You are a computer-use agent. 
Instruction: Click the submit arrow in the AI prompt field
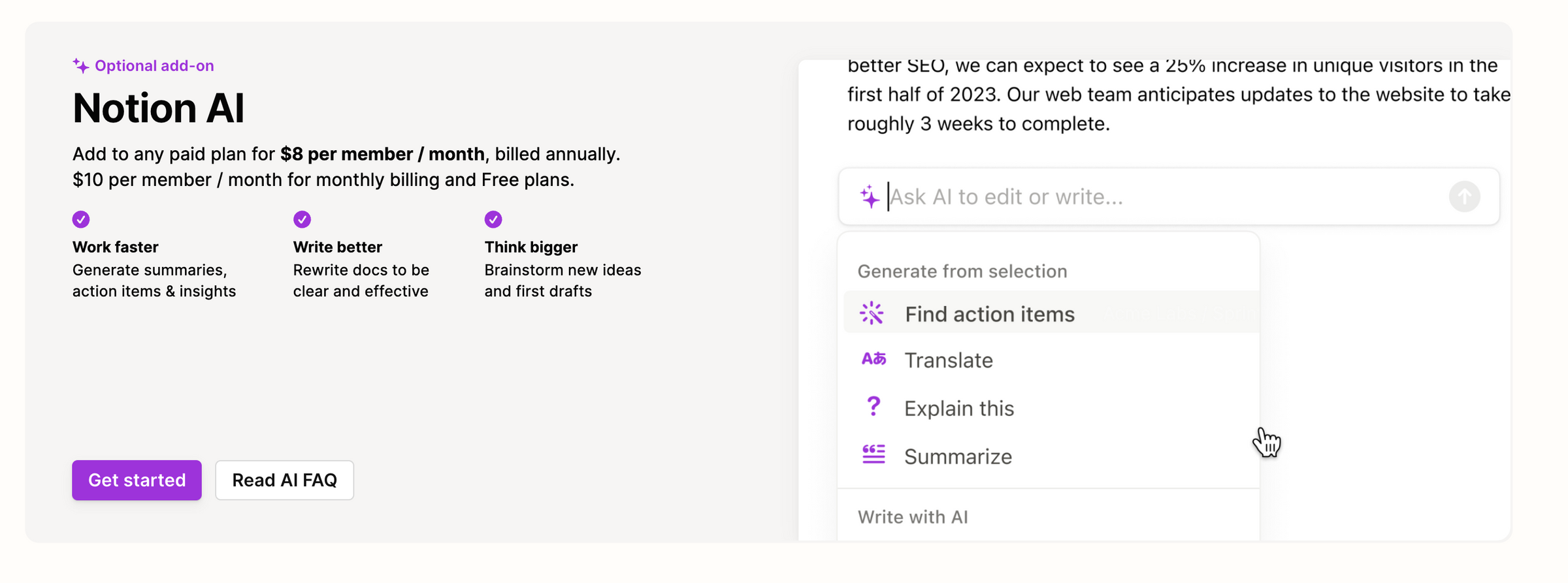1465,196
